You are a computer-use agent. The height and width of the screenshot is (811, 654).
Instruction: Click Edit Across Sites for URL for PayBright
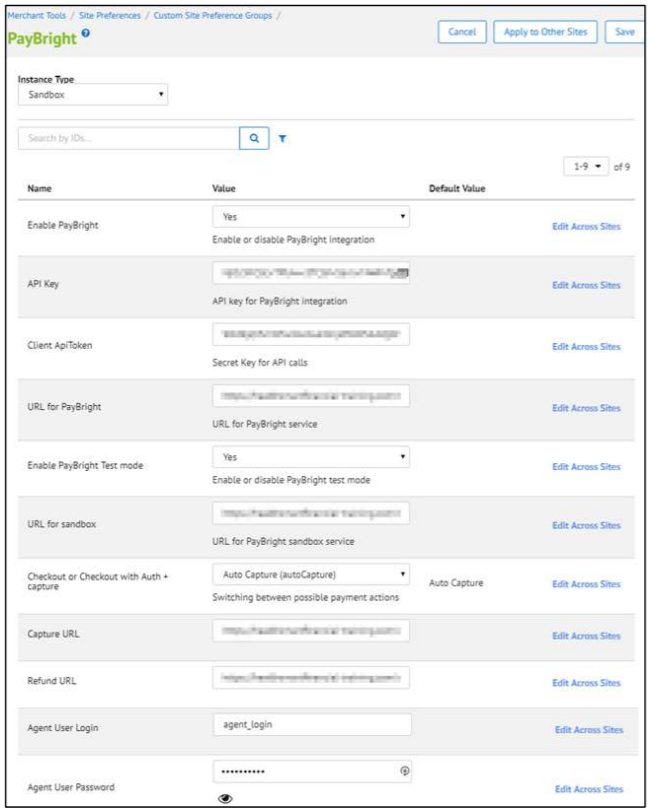[x=586, y=408]
